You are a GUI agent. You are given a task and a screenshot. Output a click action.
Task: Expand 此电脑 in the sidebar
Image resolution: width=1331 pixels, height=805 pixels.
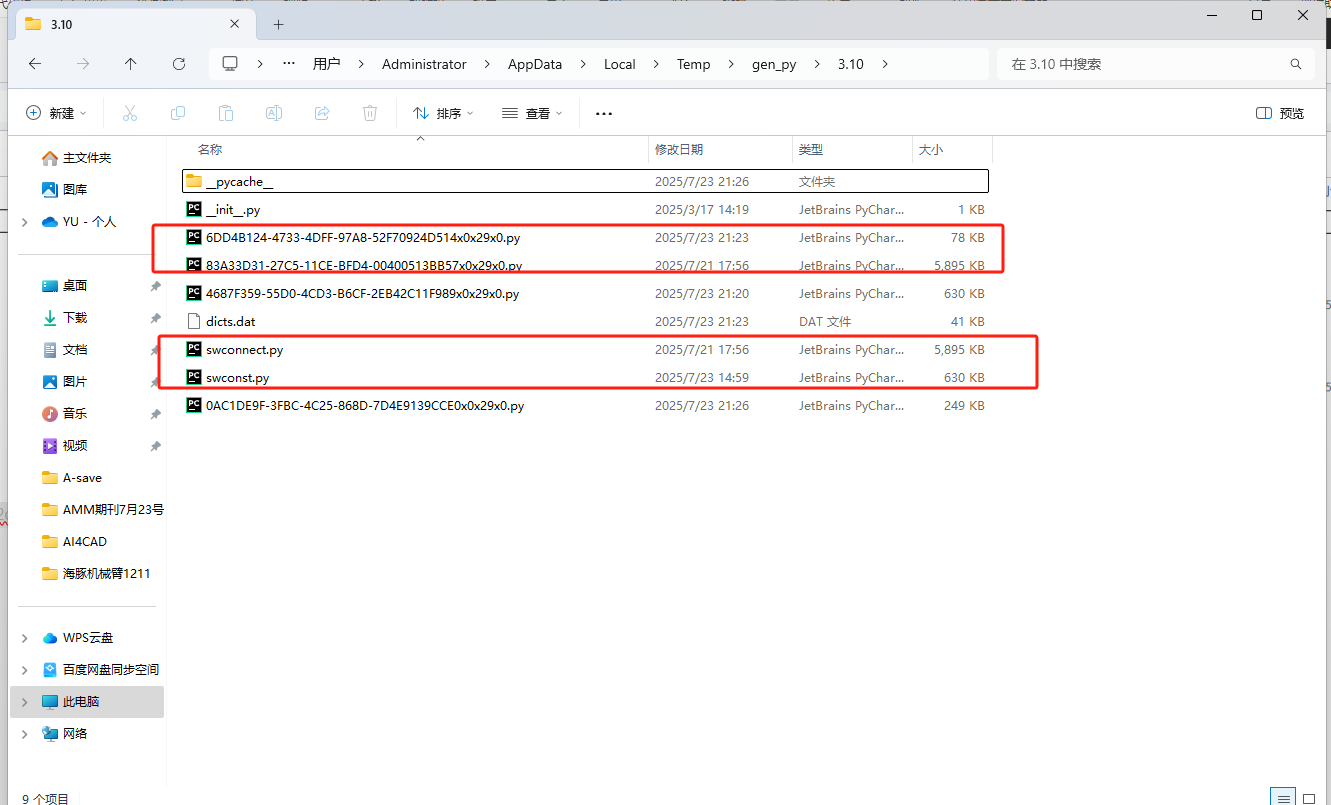[x=24, y=701]
